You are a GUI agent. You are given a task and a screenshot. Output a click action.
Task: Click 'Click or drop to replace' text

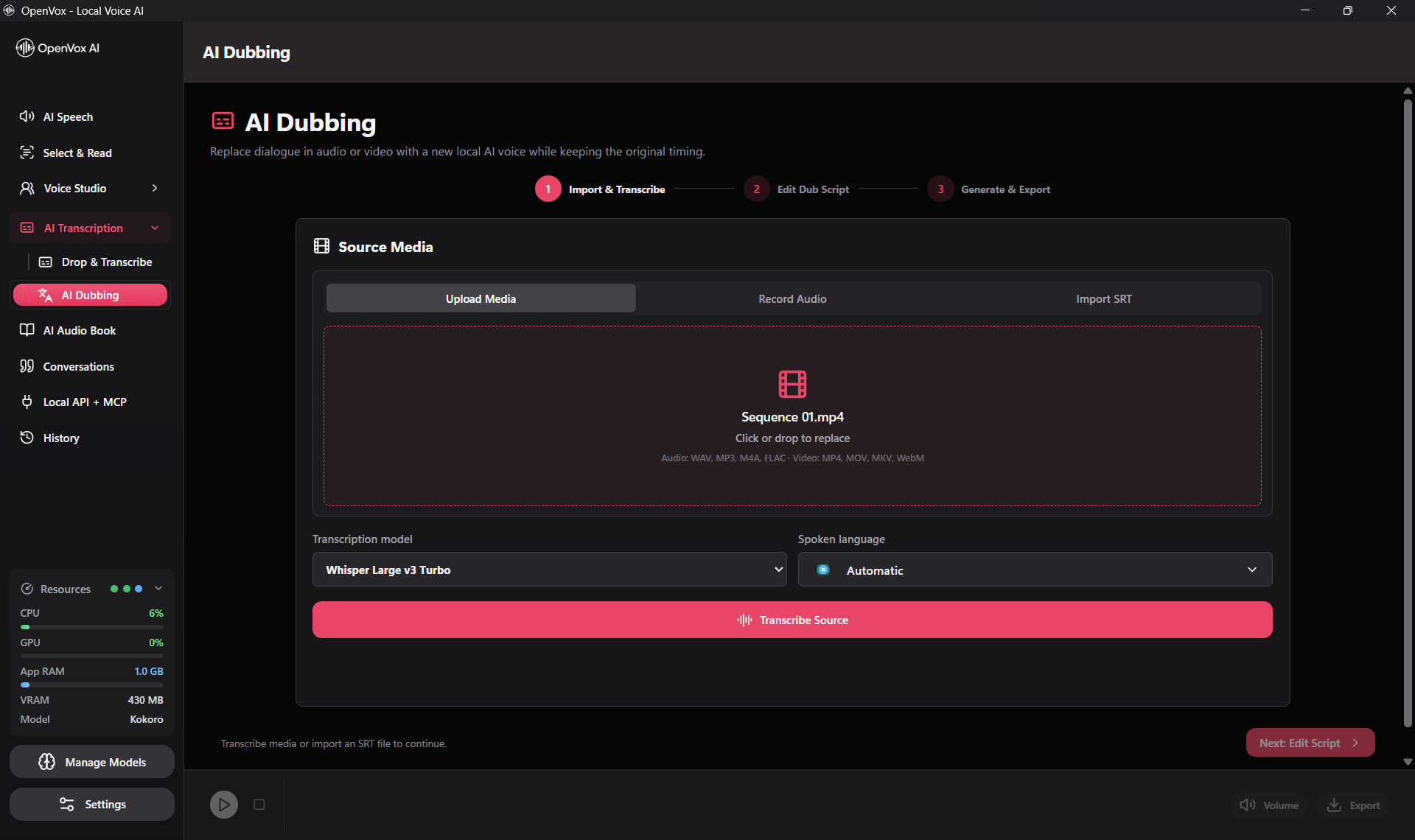[792, 438]
